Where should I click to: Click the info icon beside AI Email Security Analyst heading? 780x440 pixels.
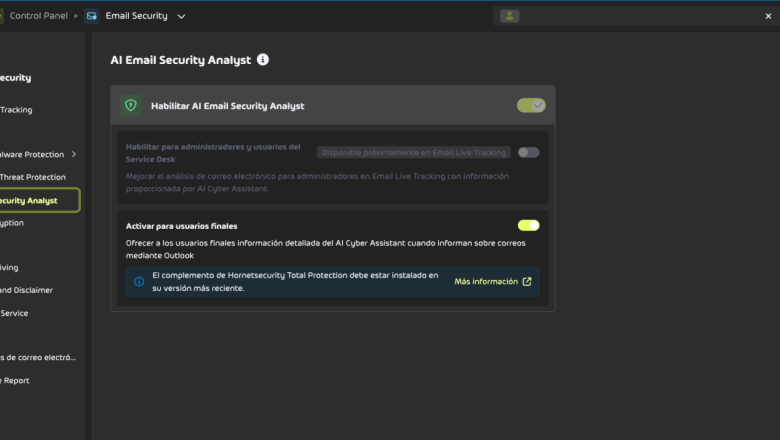[263, 60]
